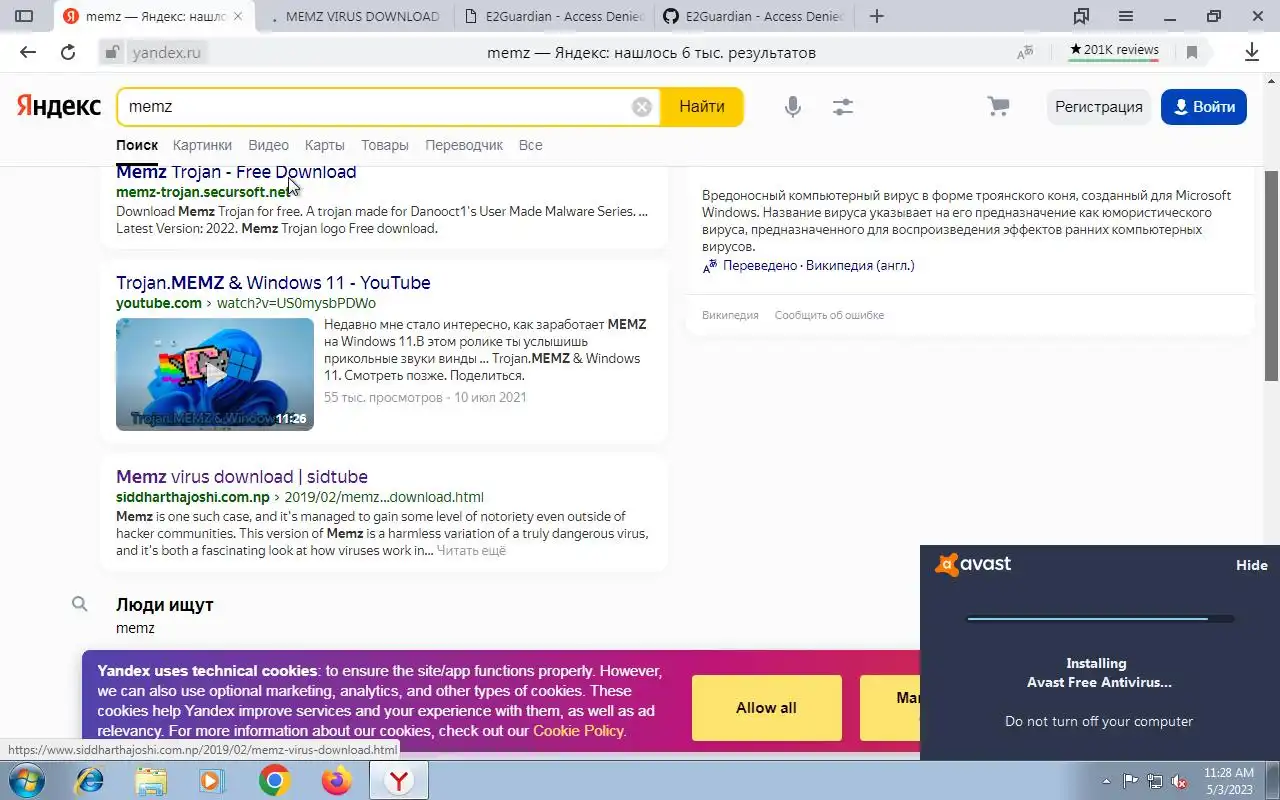Viewport: 1280px width, 800px height.
Task: Reload the page with refresh icon
Action: click(68, 53)
